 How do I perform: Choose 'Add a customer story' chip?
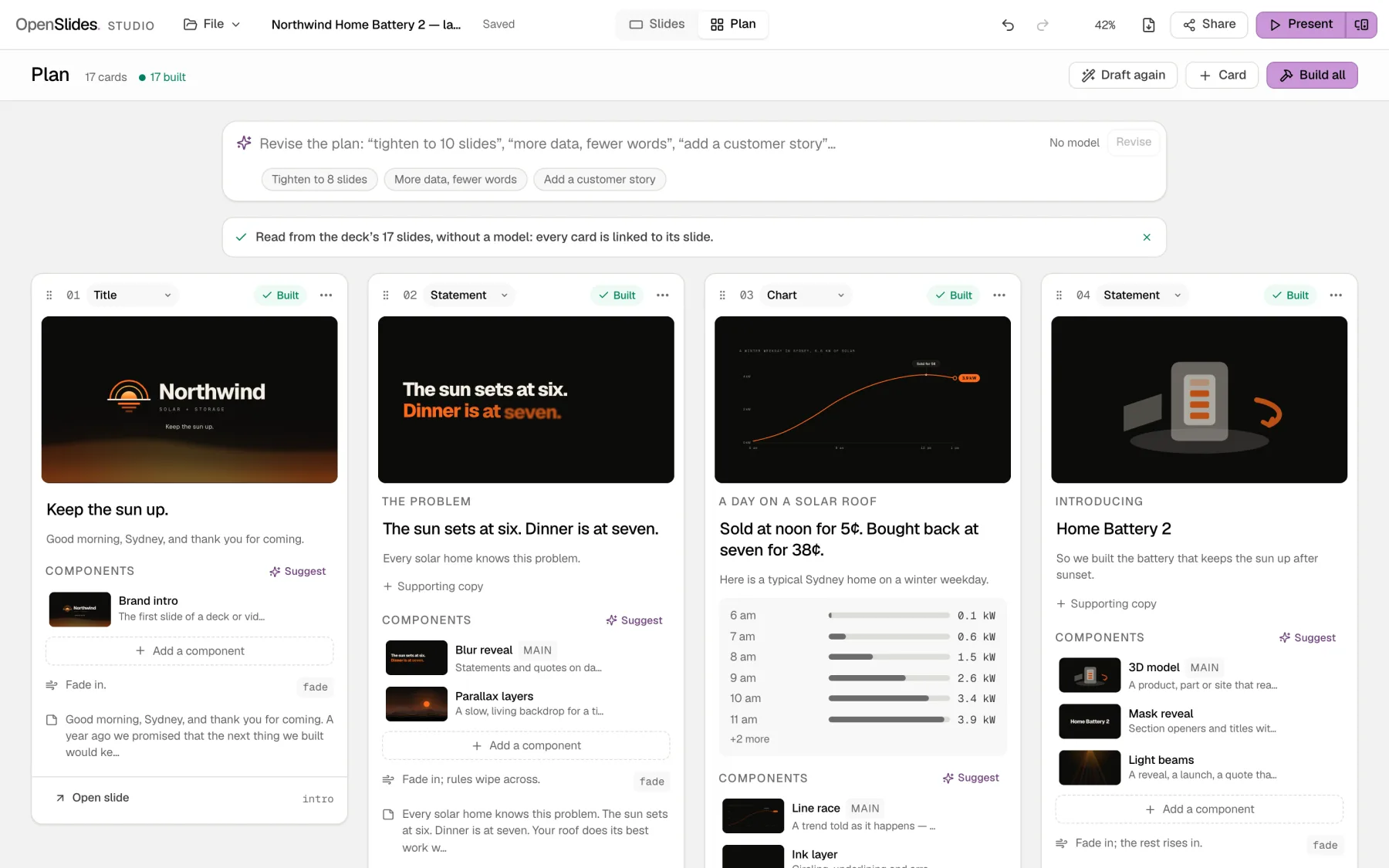600,179
